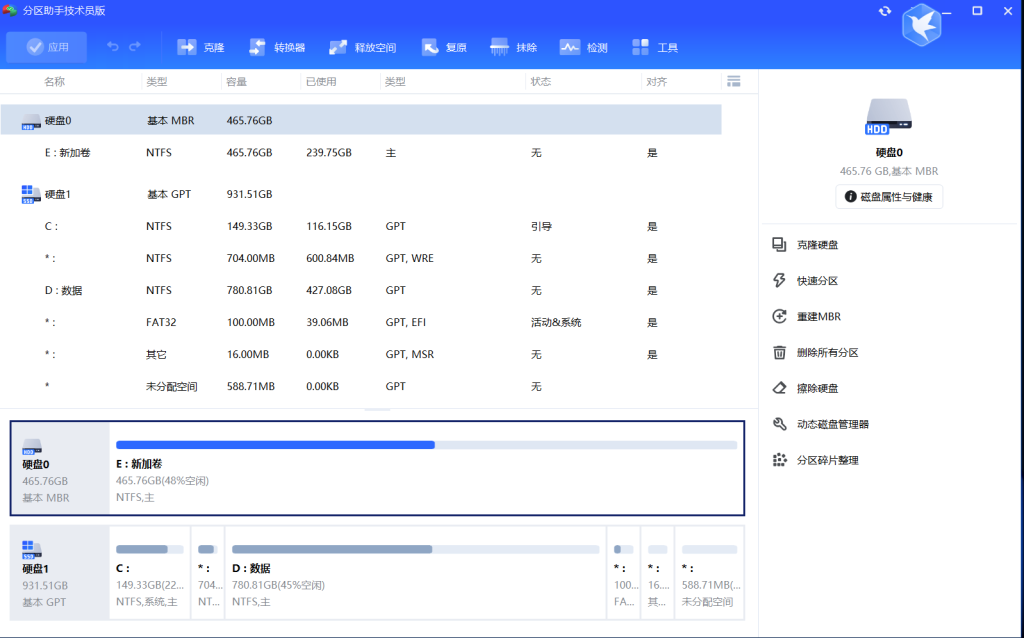1024x638 pixels.
Task: Choose Delete All Partitions (删除所有分区)
Action: [827, 353]
